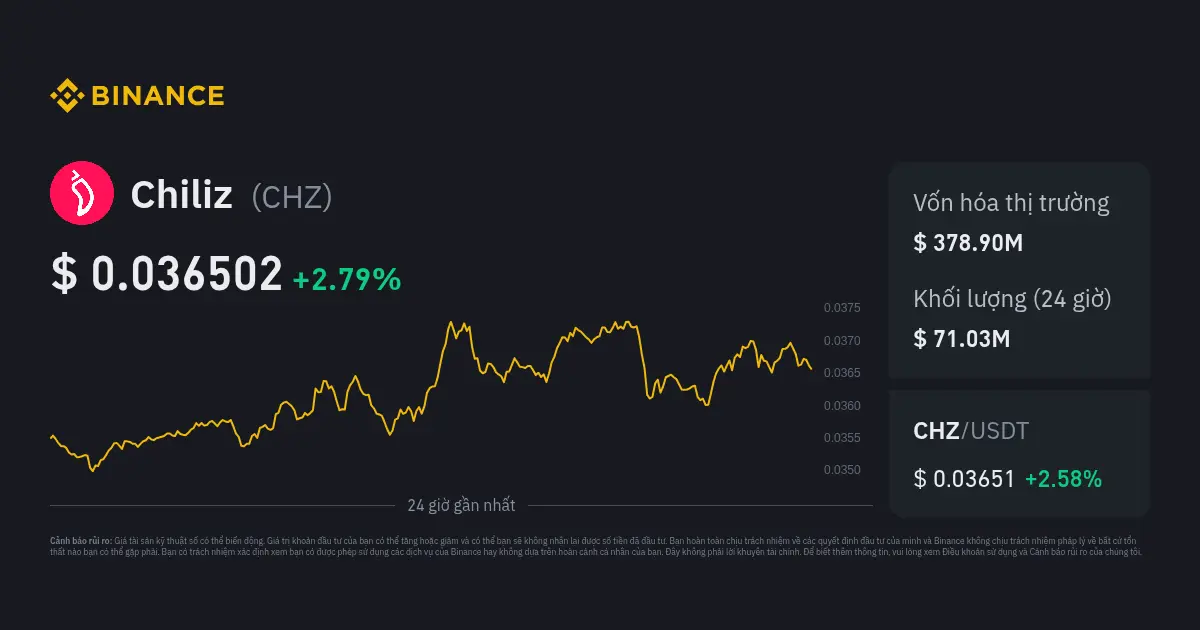Image resolution: width=1200 pixels, height=630 pixels.
Task: Click the Vốn hóa thị trường label
Action: pos(1011,204)
